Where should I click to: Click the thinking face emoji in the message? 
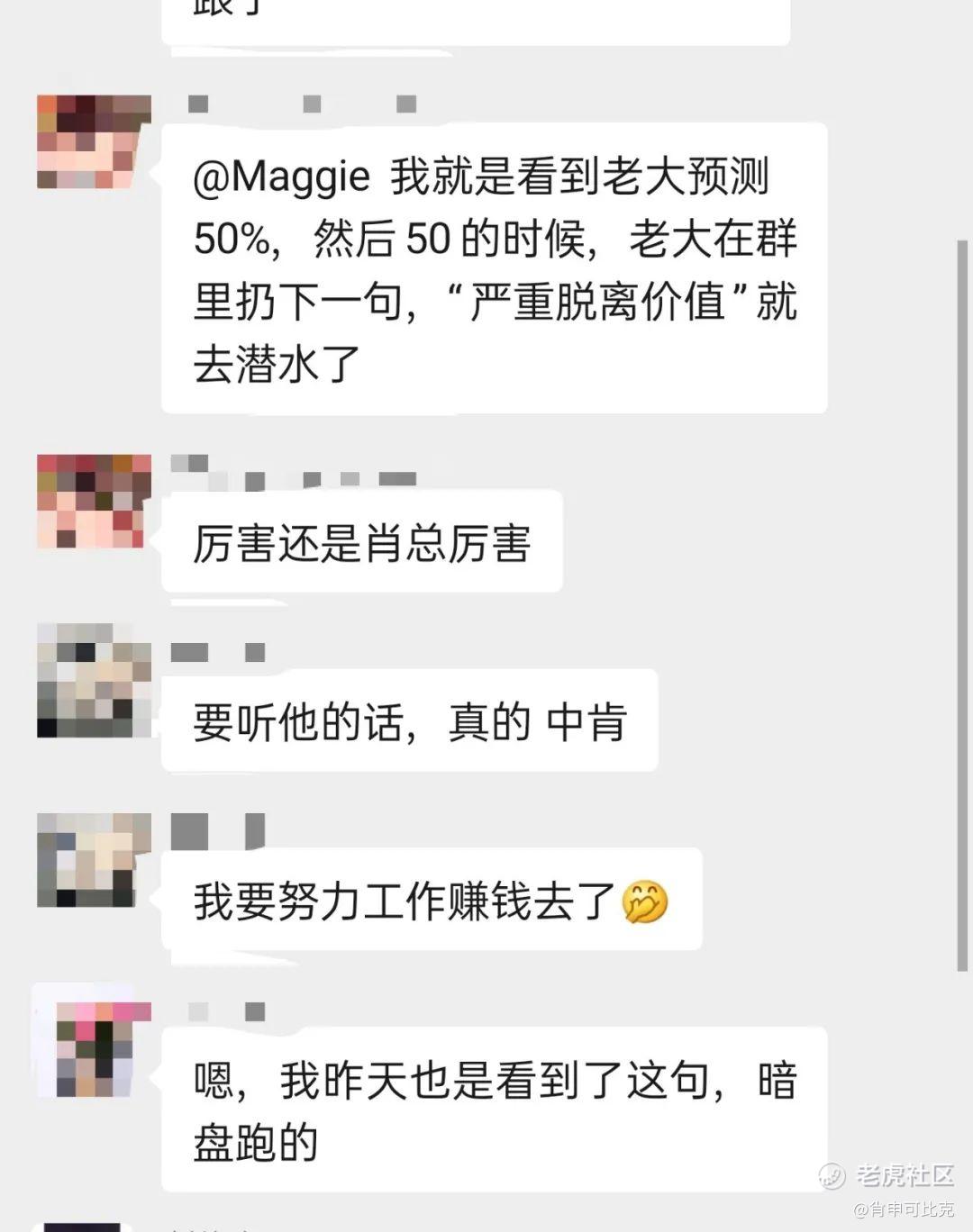(645, 901)
